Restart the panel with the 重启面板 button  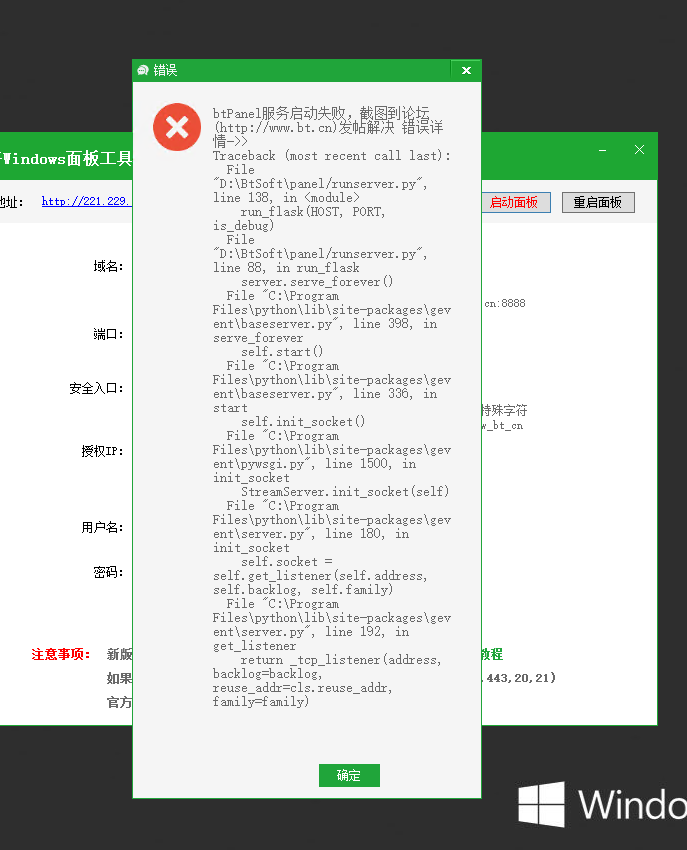(598, 202)
